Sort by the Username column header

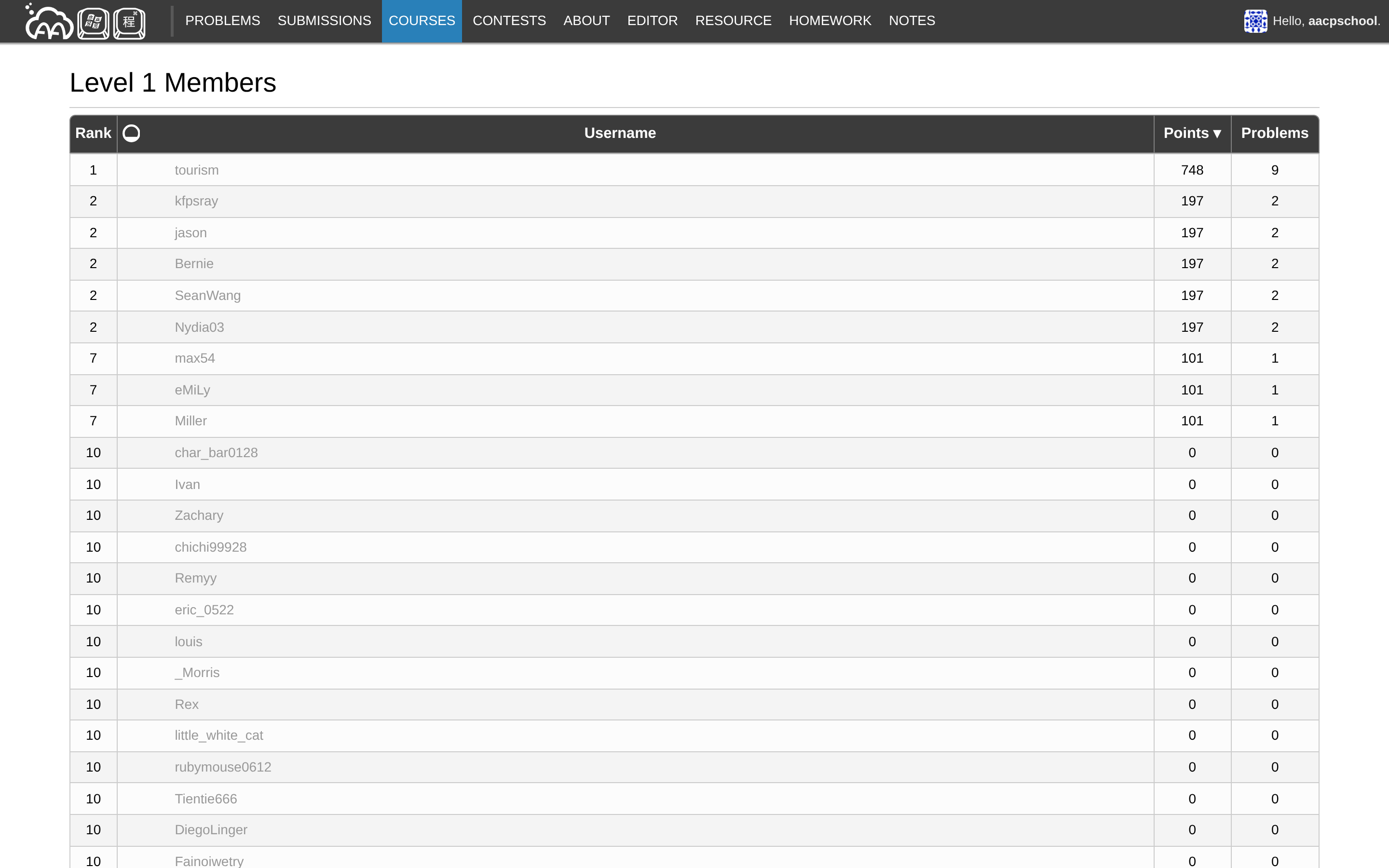pos(619,133)
